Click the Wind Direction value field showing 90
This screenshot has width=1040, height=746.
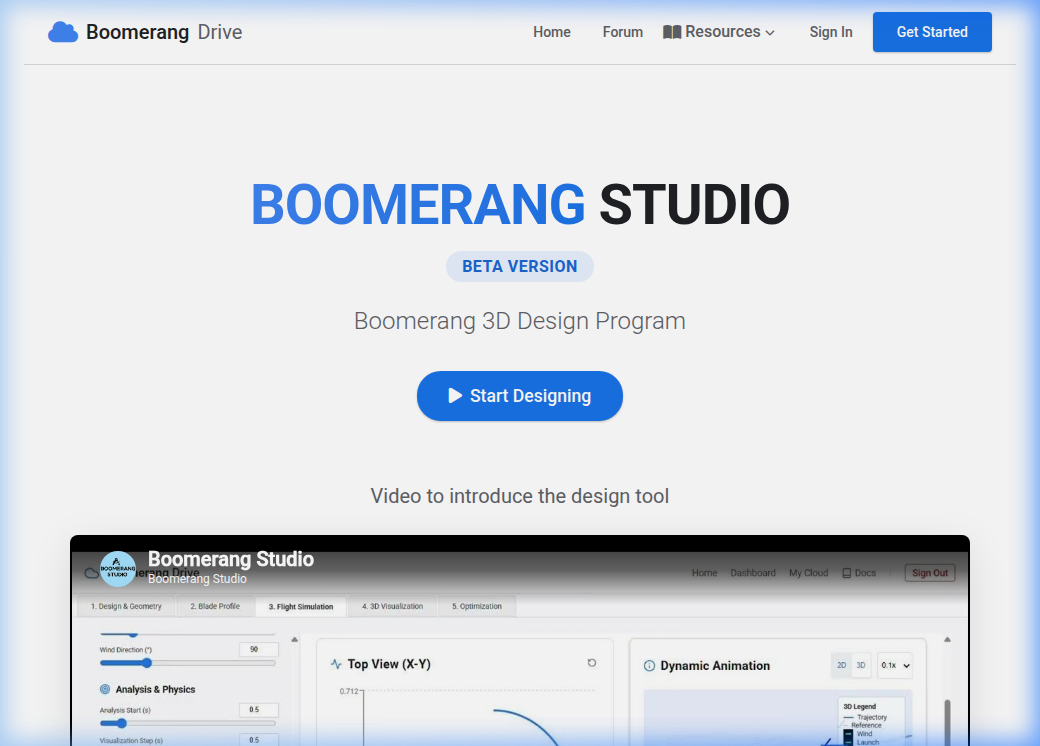coord(259,649)
